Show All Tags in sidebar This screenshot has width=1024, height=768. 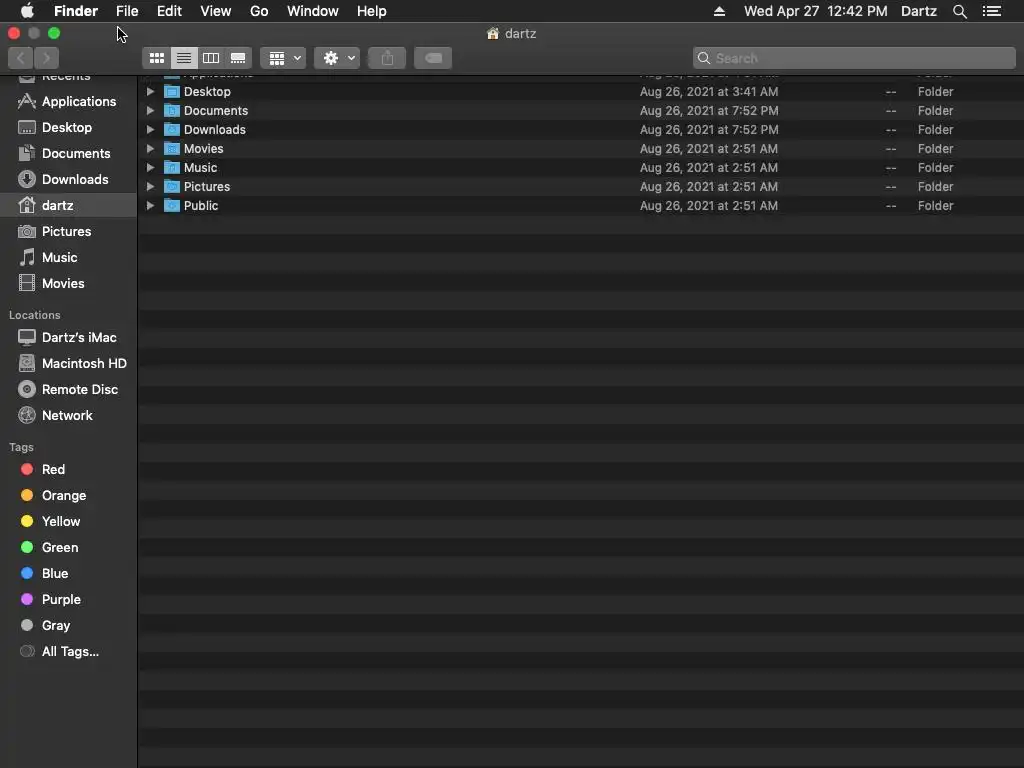click(68, 651)
